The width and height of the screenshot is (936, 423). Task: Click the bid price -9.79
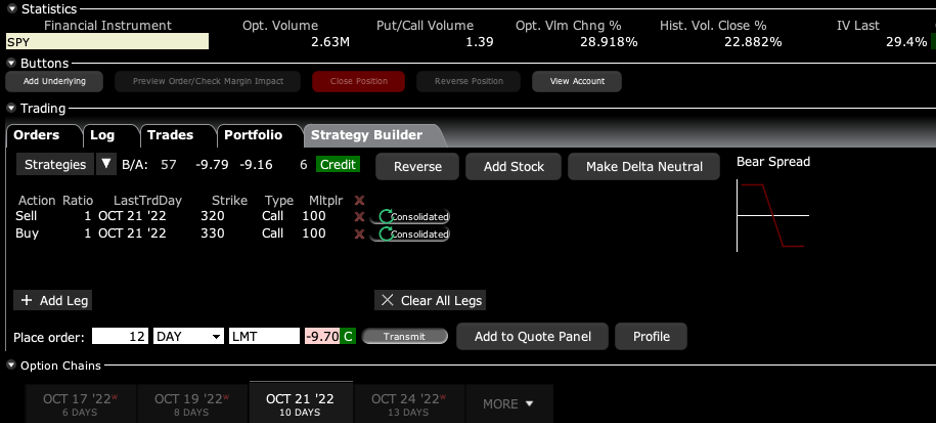(212, 165)
